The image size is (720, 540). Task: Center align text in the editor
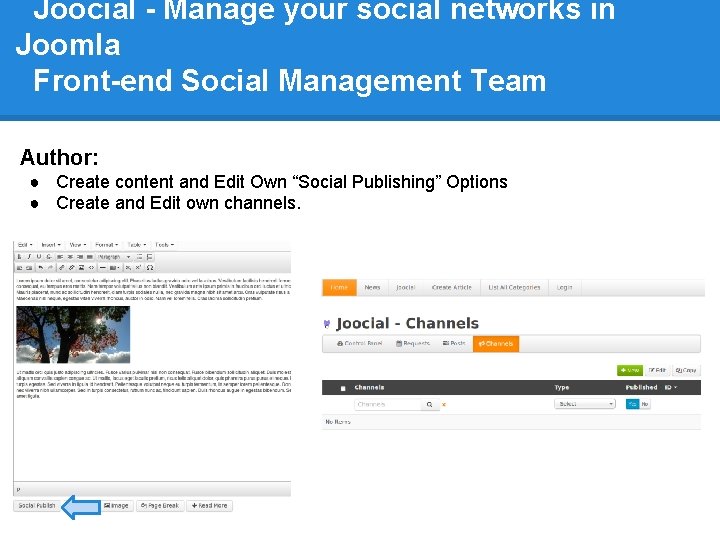click(70, 257)
